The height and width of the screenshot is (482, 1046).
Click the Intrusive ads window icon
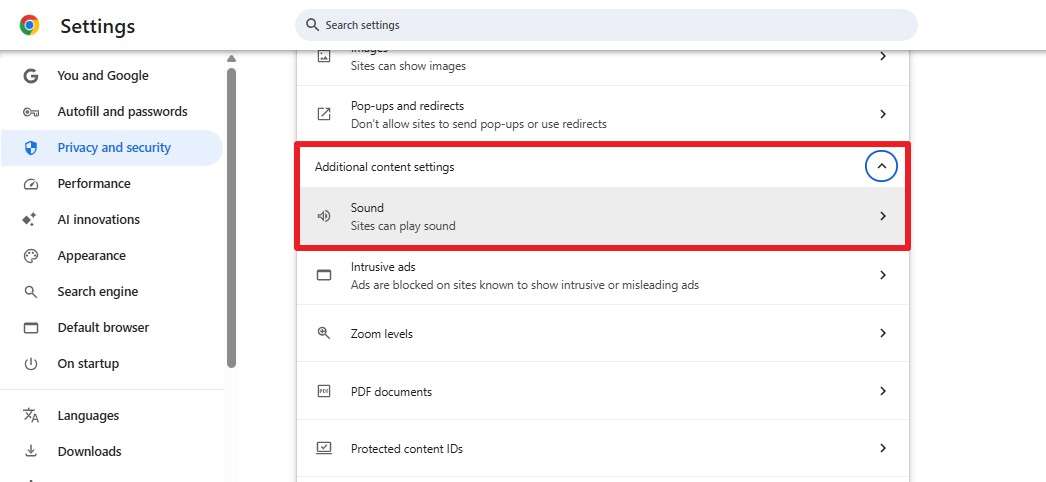pyautogui.click(x=324, y=275)
